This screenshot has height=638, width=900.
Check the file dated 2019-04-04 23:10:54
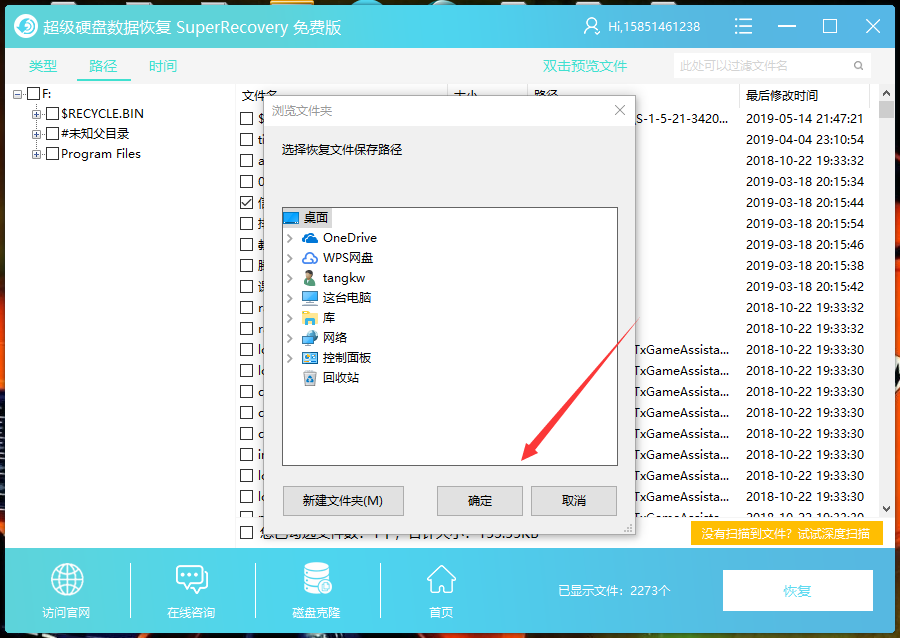[x=247, y=139]
